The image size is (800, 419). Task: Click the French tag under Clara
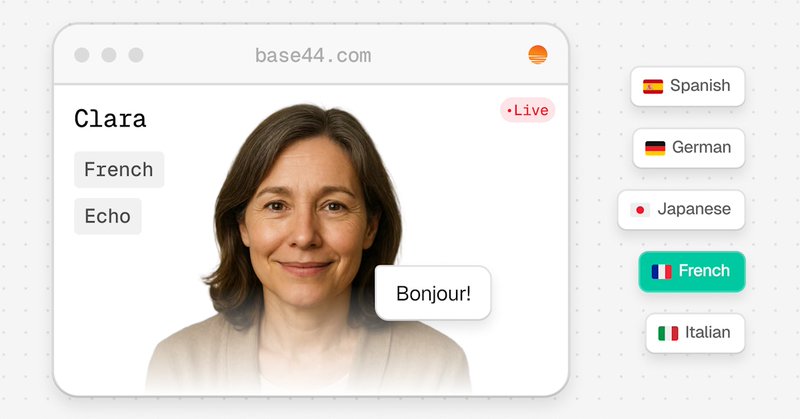click(x=119, y=169)
